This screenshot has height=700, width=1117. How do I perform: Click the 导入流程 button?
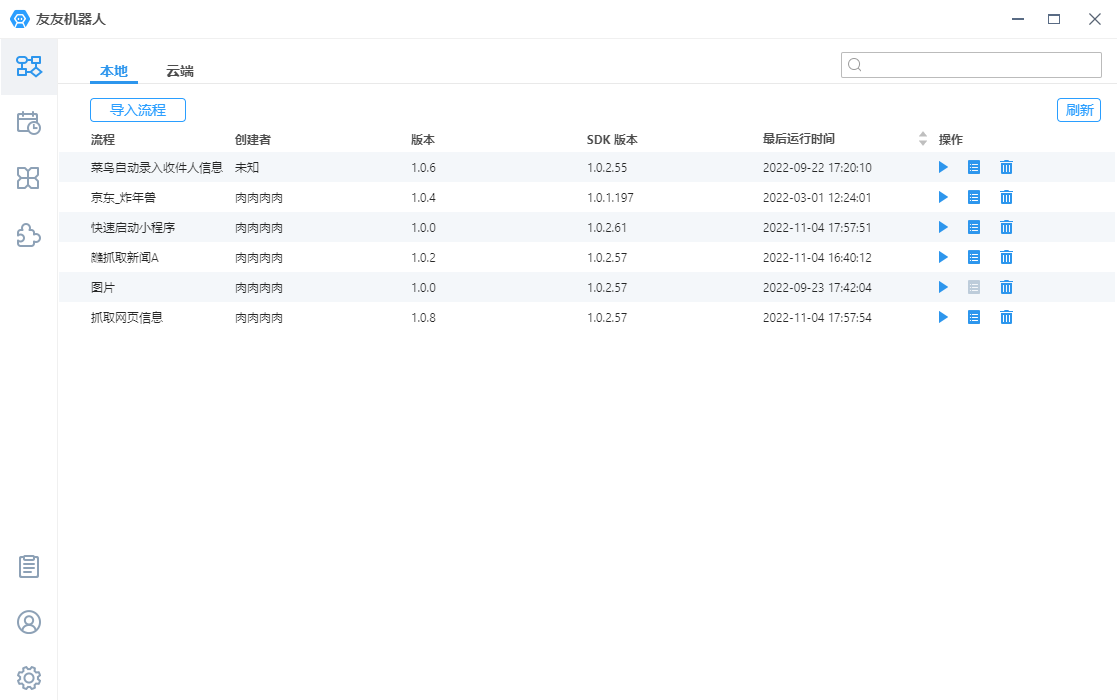point(138,110)
